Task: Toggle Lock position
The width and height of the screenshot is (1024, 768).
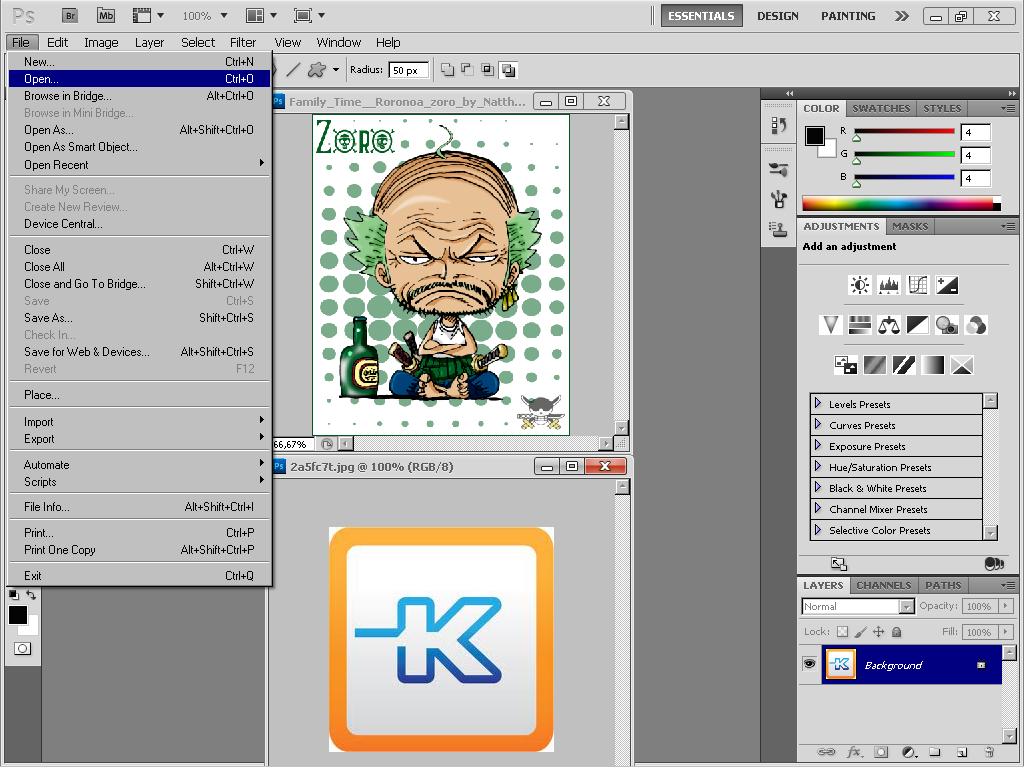Action: (878, 632)
